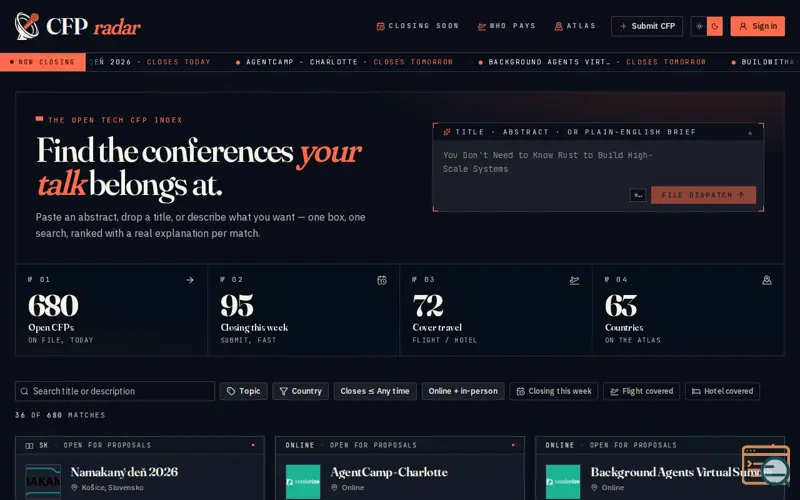Click the File Dispatch button
Screen dimensions: 800x500
pyautogui.click(x=703, y=195)
